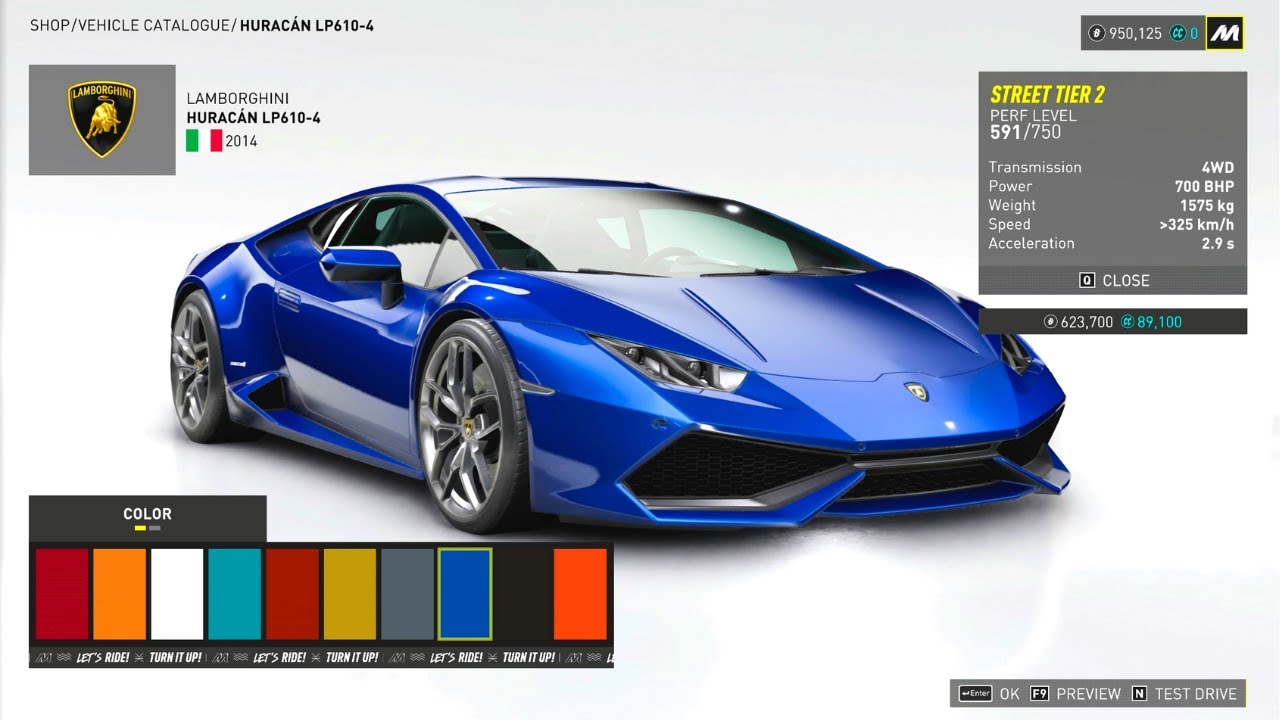Close the performance stats panel

1113,281
